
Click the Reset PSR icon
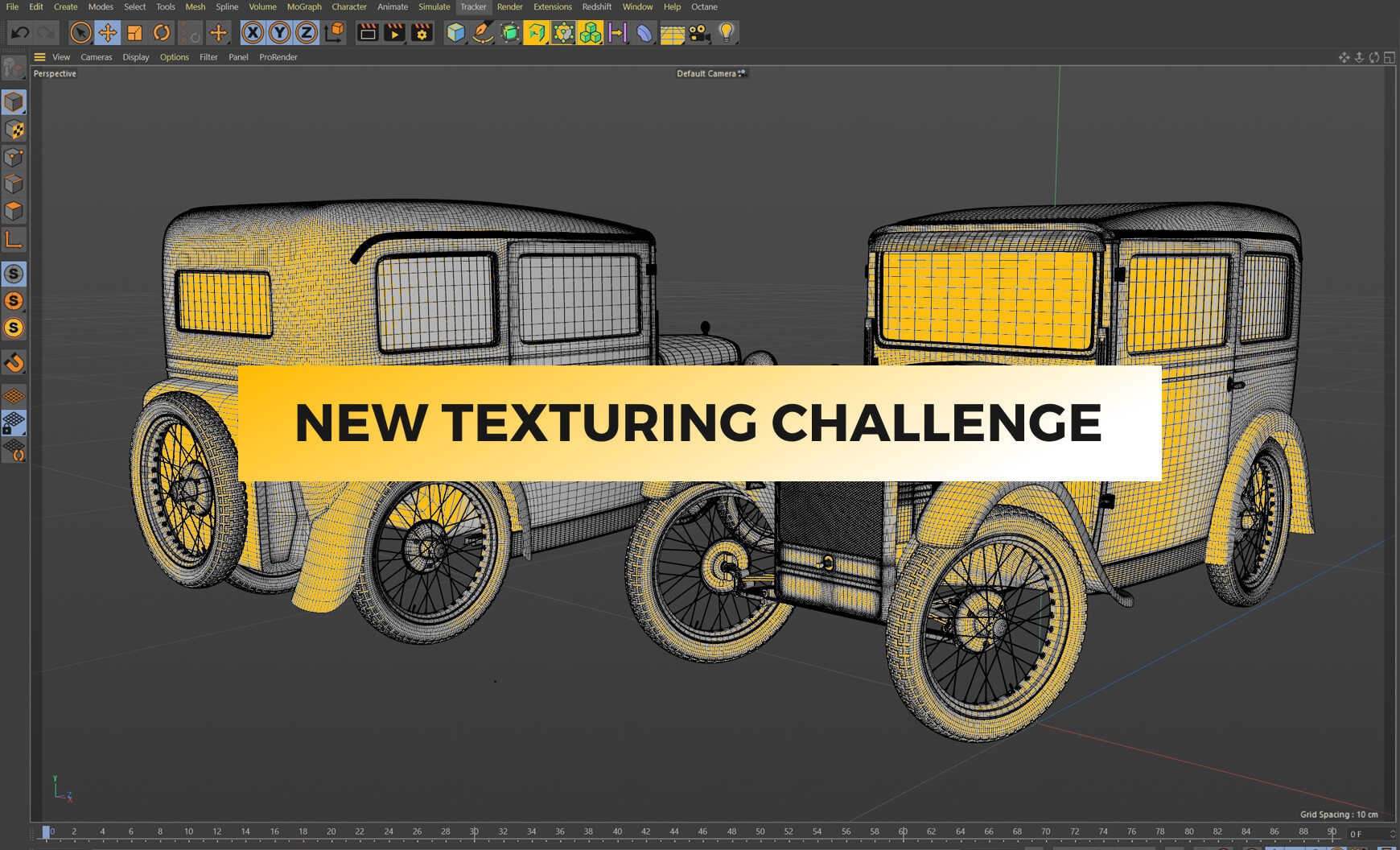point(191,33)
